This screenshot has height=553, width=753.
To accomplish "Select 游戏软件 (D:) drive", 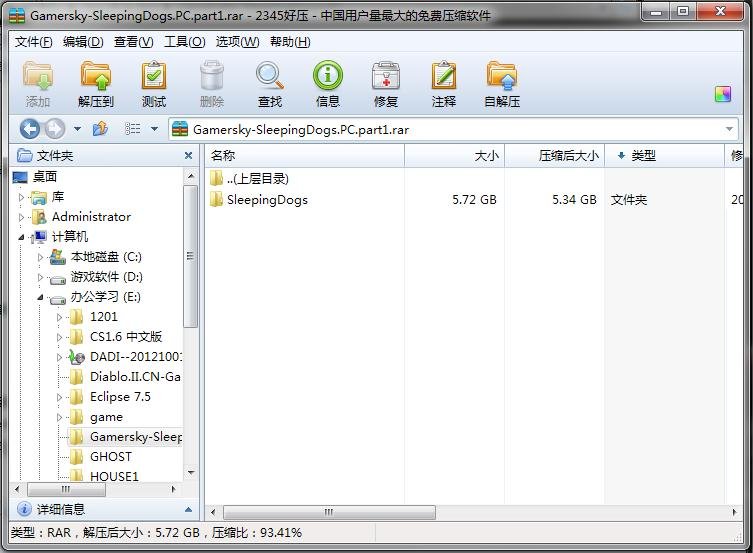I will [107, 277].
